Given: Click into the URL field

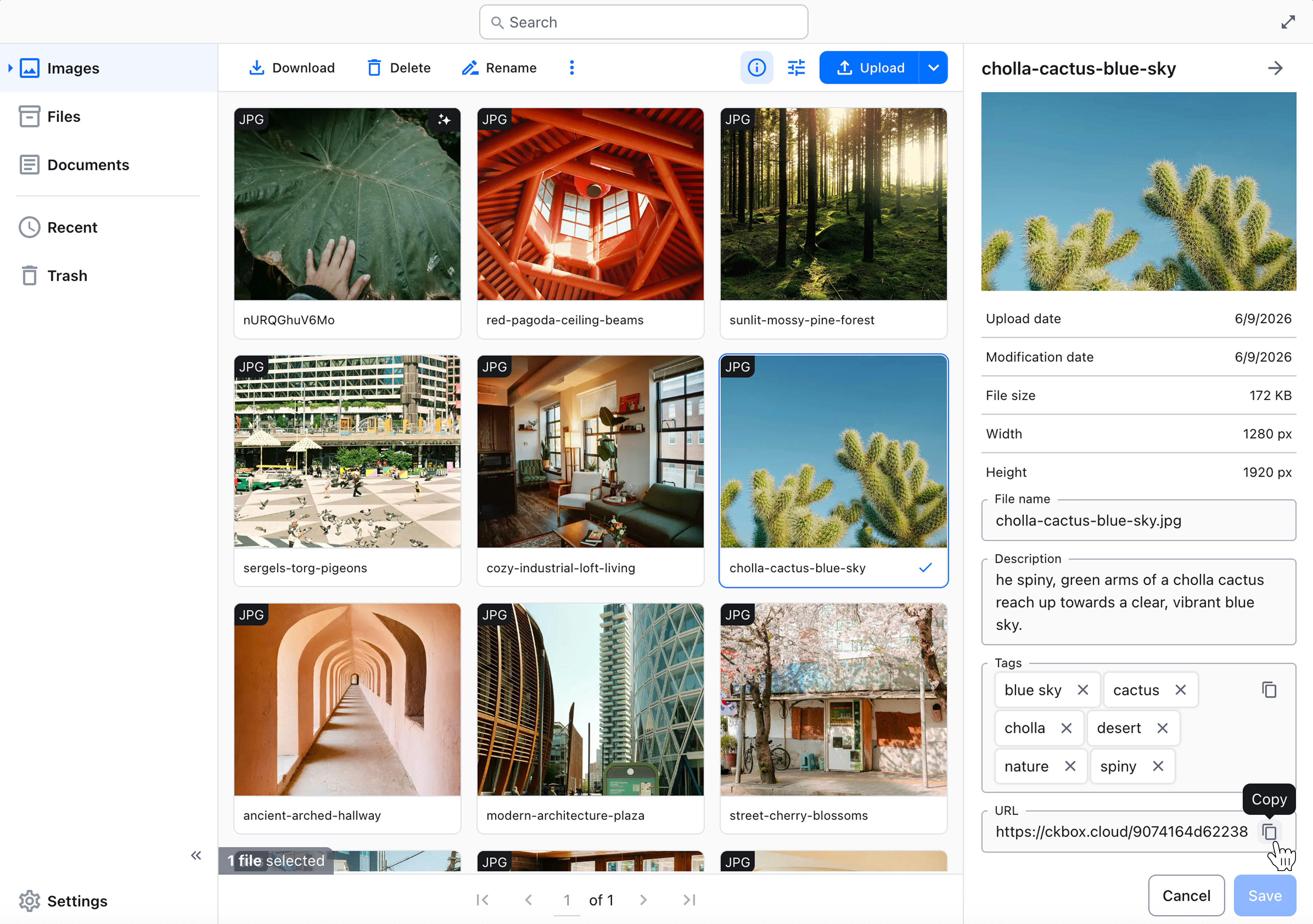Looking at the screenshot, I should point(1121,831).
